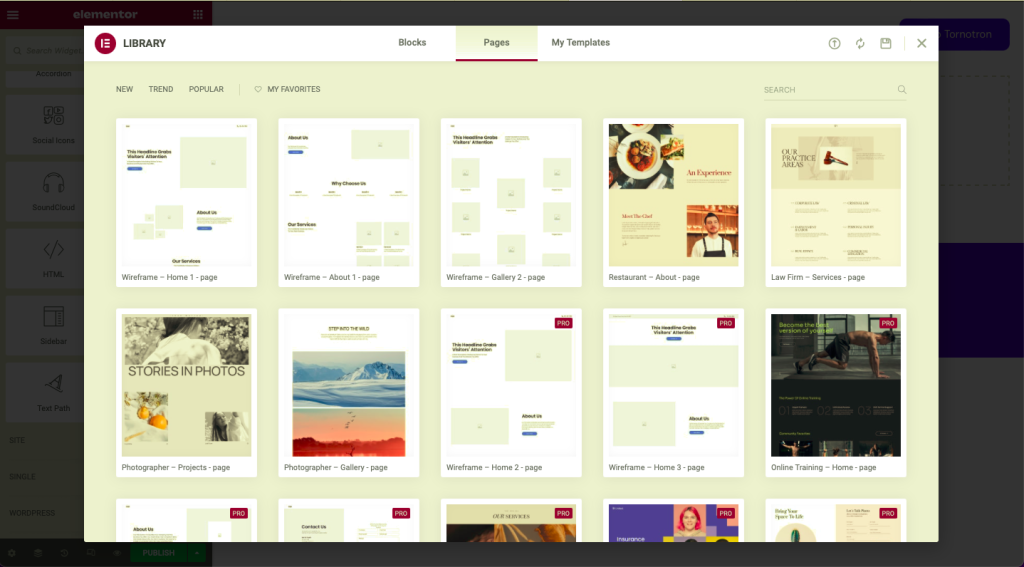This screenshot has height=567, width=1024.
Task: Click the template Search input field
Action: pyautogui.click(x=828, y=90)
